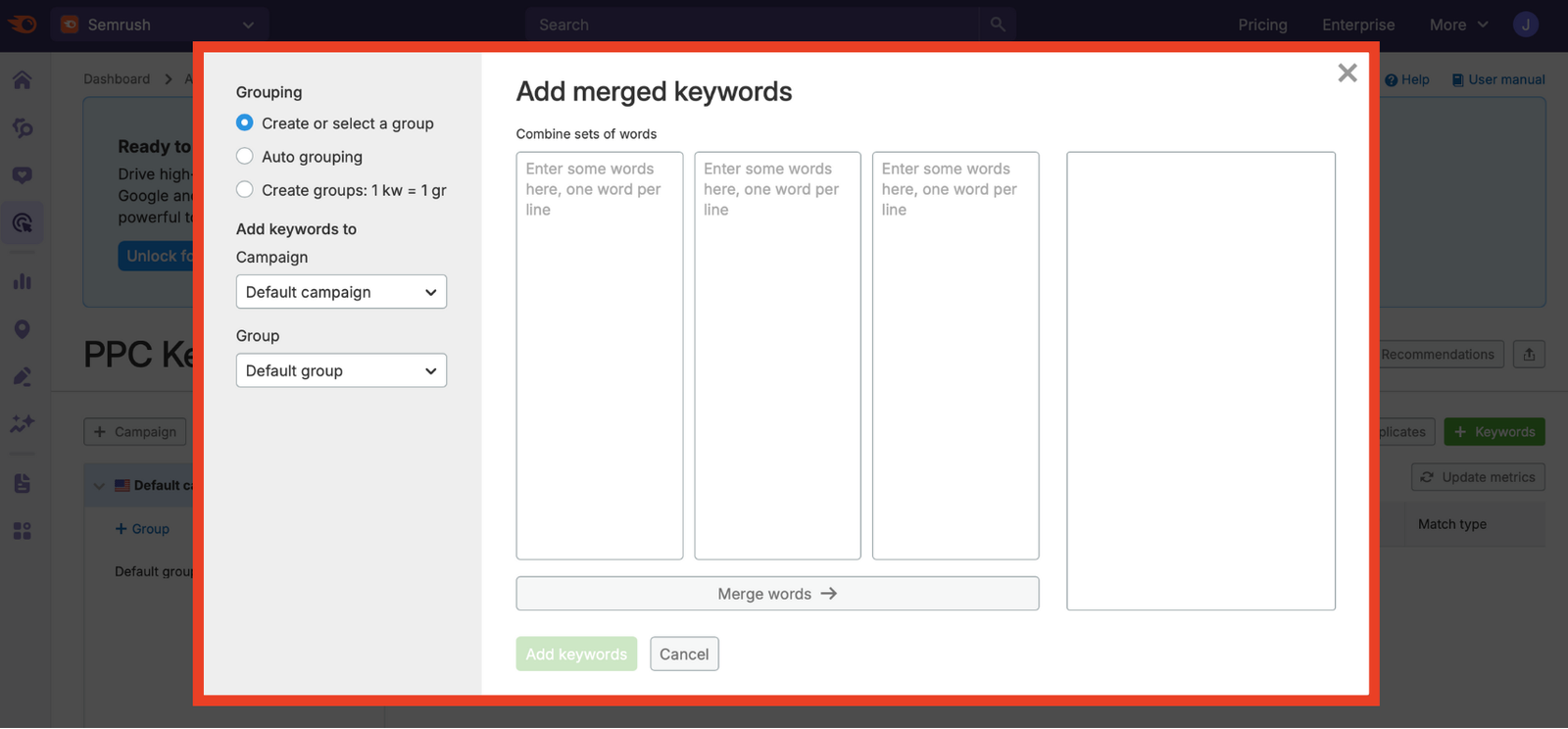
Task: Open the bar chart sidebar icon
Action: click(23, 281)
